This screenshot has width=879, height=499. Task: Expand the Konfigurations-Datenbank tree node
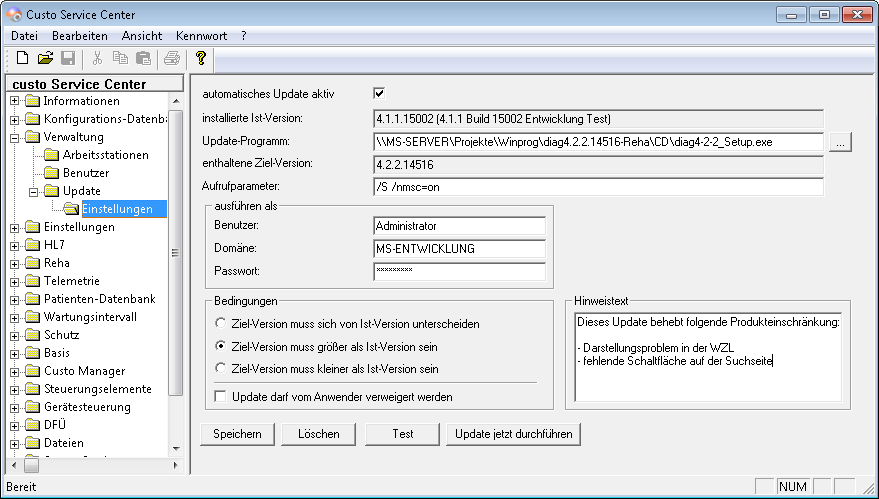[x=15, y=119]
